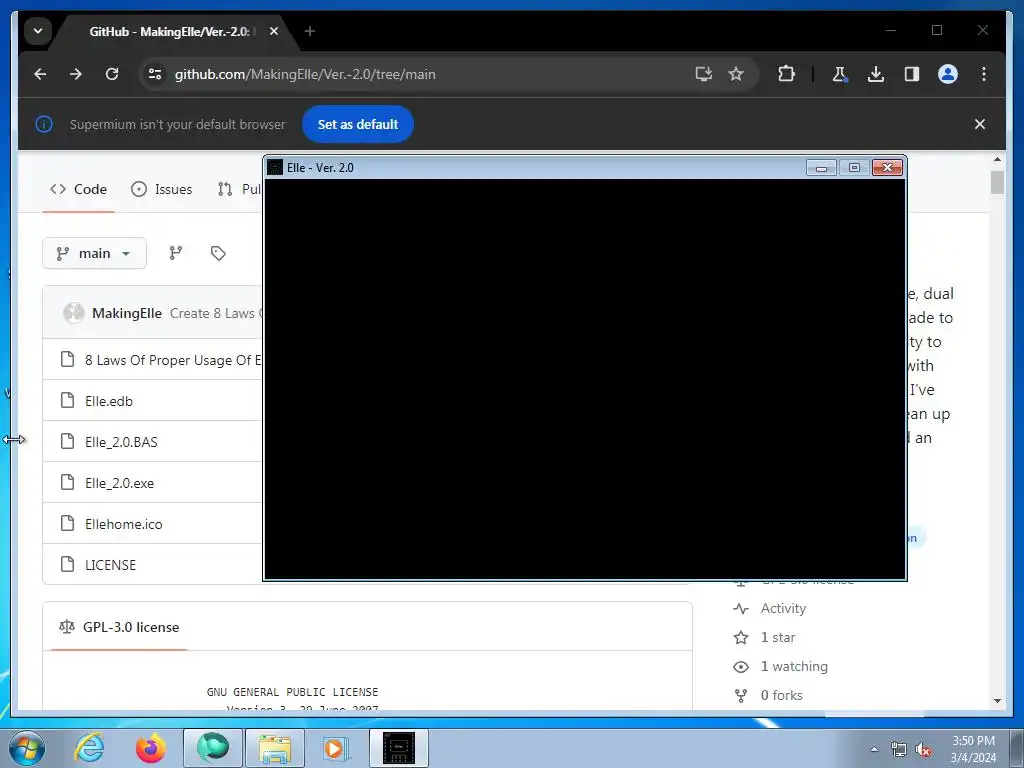Minimize the Elle - Ver. 2.0 window
1024x768 pixels.
click(x=821, y=168)
